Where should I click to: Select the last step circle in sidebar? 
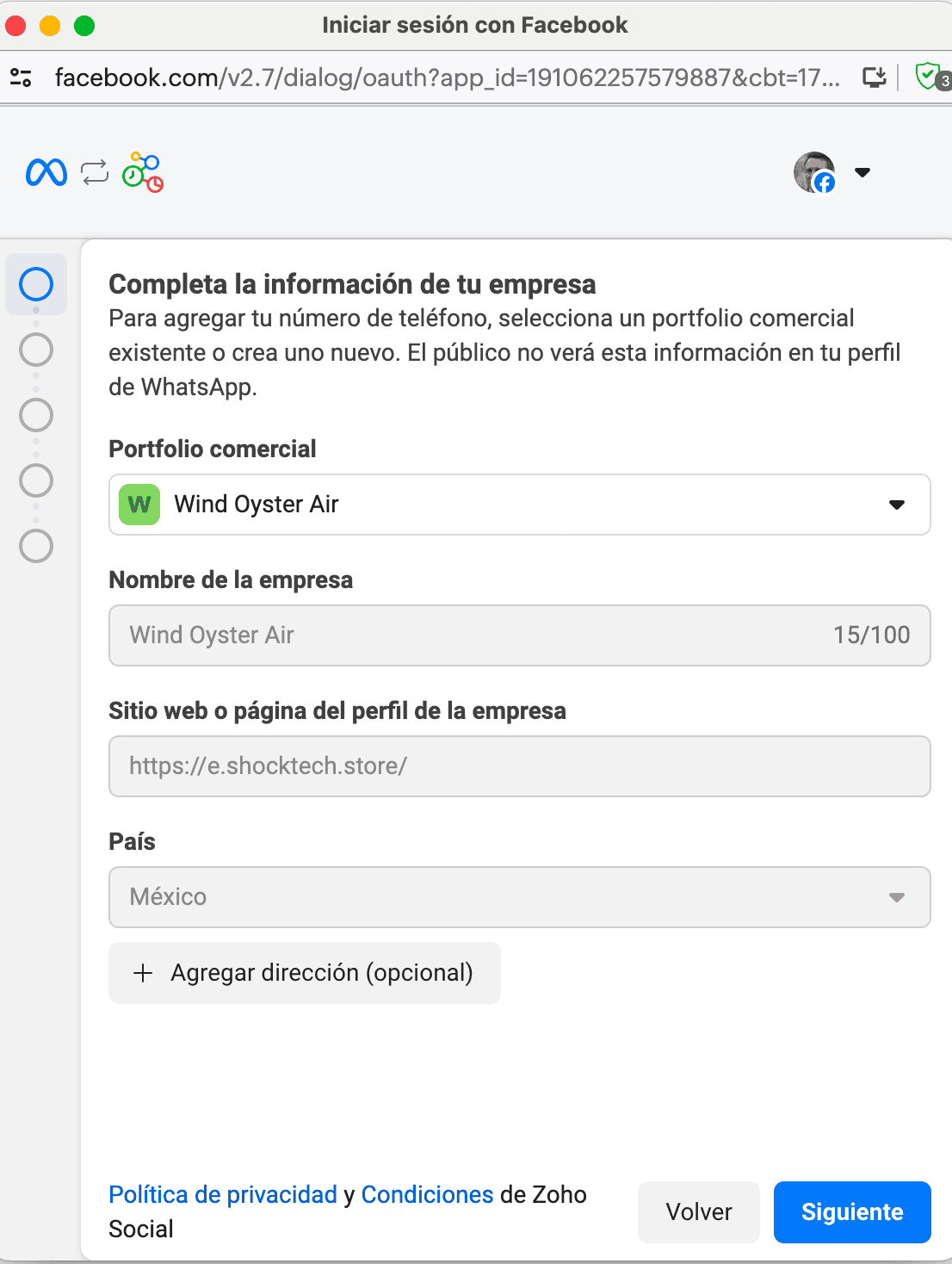click(x=36, y=546)
